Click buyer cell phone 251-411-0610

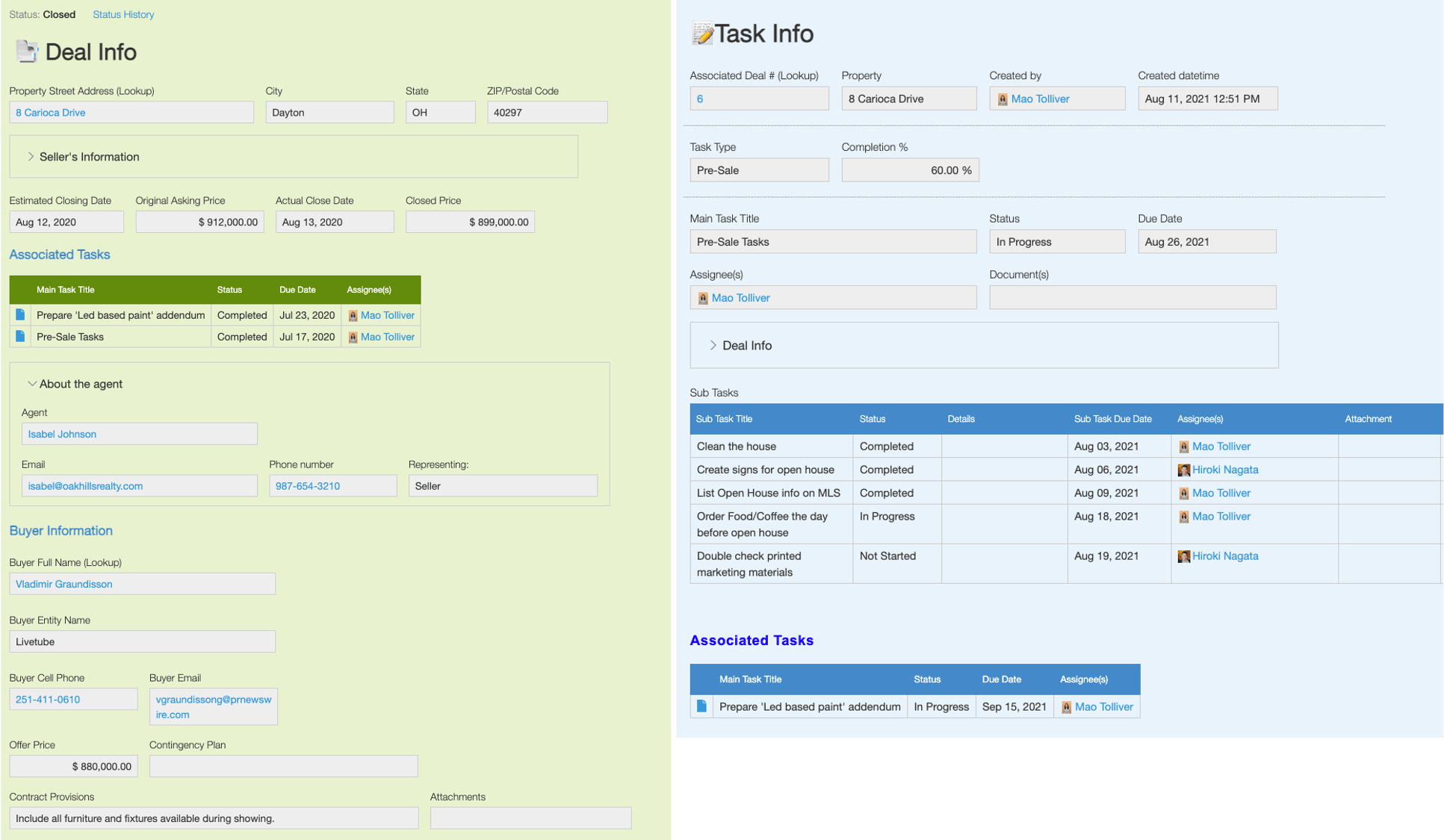click(x=48, y=700)
